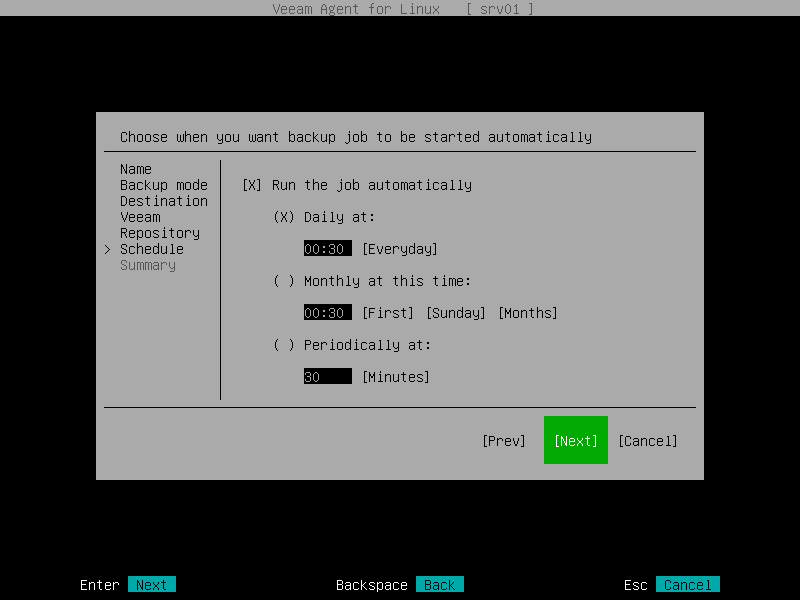The width and height of the screenshot is (800, 600).
Task: Select the "Daily at" radio option
Action: [x=286, y=217]
